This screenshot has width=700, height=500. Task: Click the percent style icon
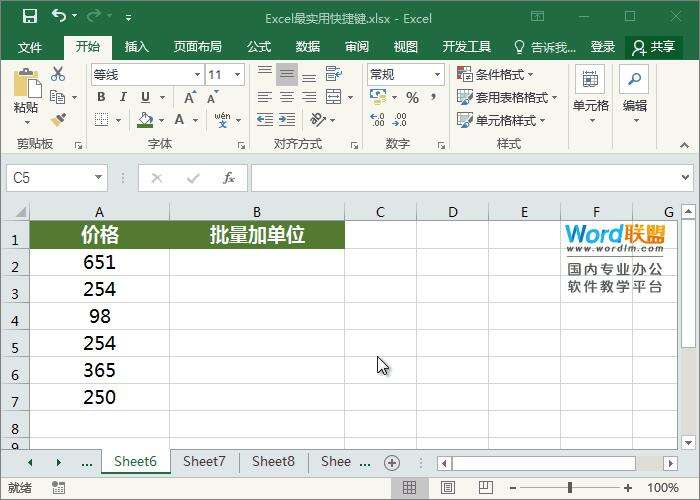coord(412,98)
